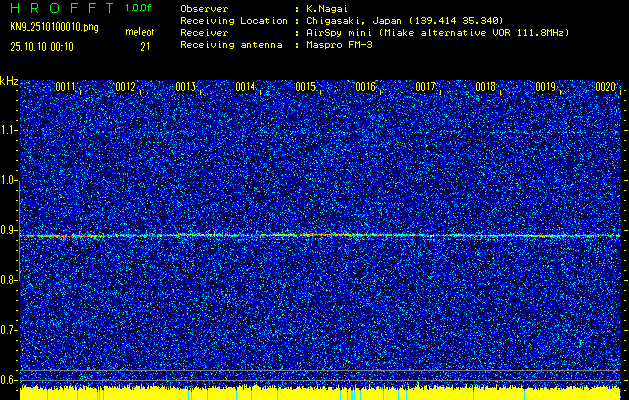Click the 0013 time tick label
629x400 pixels.
pos(186,87)
